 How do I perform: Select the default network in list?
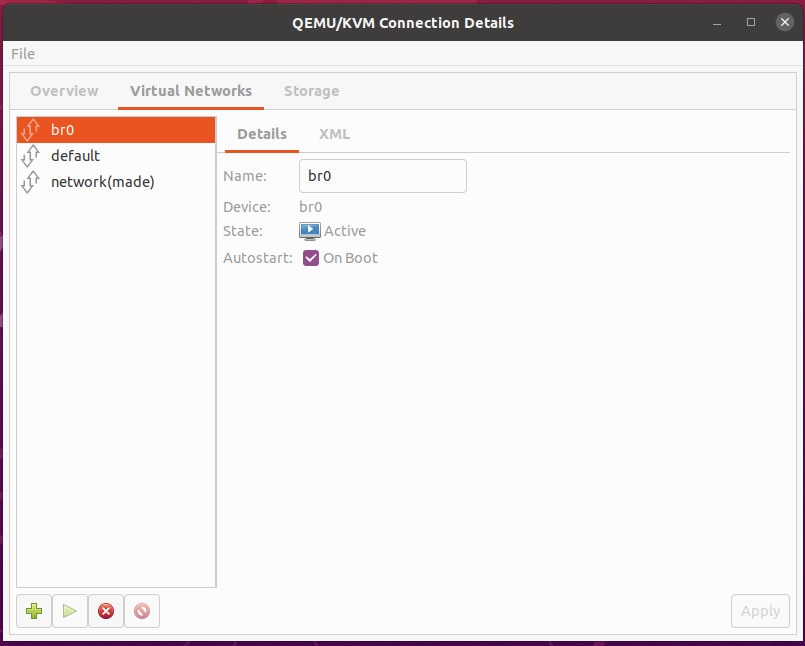point(116,156)
